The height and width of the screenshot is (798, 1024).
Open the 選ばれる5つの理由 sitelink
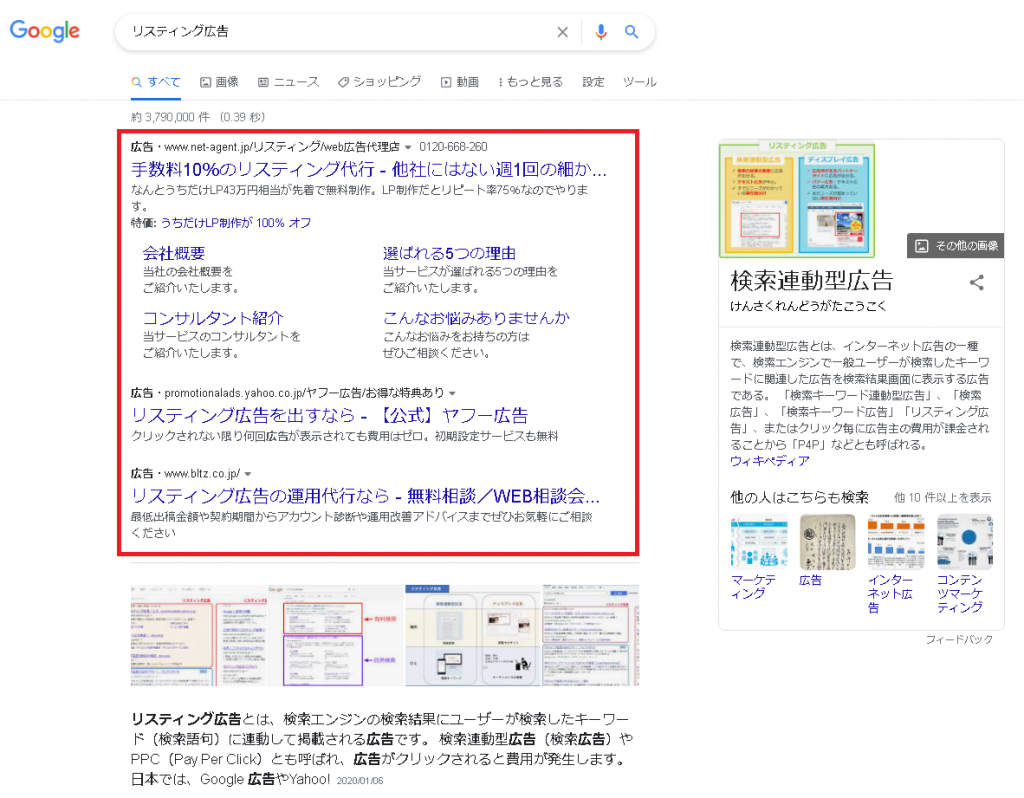click(x=449, y=253)
